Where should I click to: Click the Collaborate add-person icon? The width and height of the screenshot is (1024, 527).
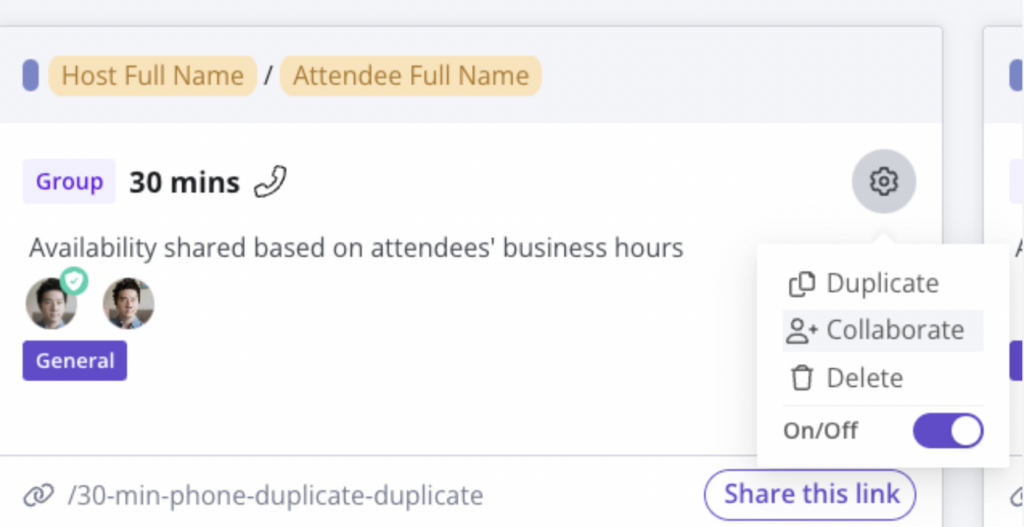tap(801, 330)
